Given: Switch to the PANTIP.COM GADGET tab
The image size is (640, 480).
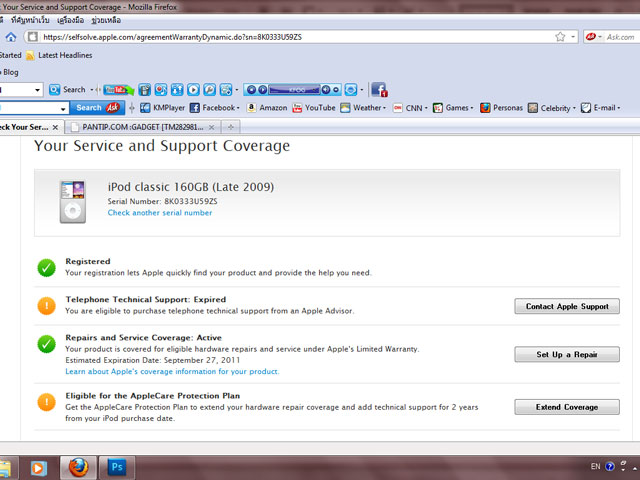Looking at the screenshot, I should tap(139, 127).
